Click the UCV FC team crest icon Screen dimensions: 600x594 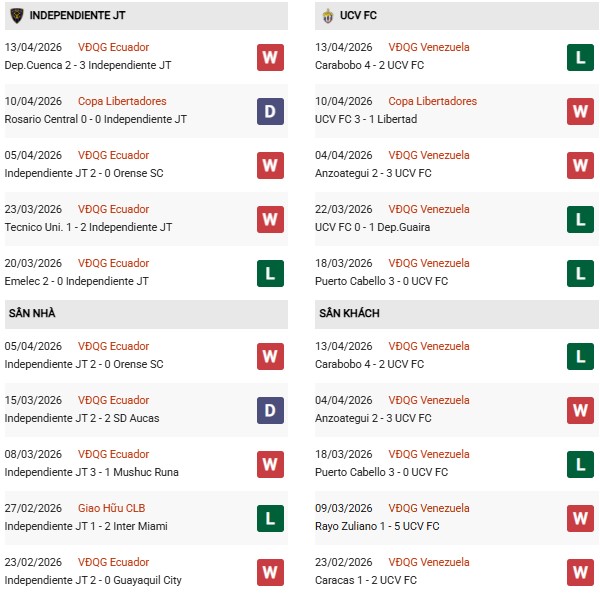point(327,16)
